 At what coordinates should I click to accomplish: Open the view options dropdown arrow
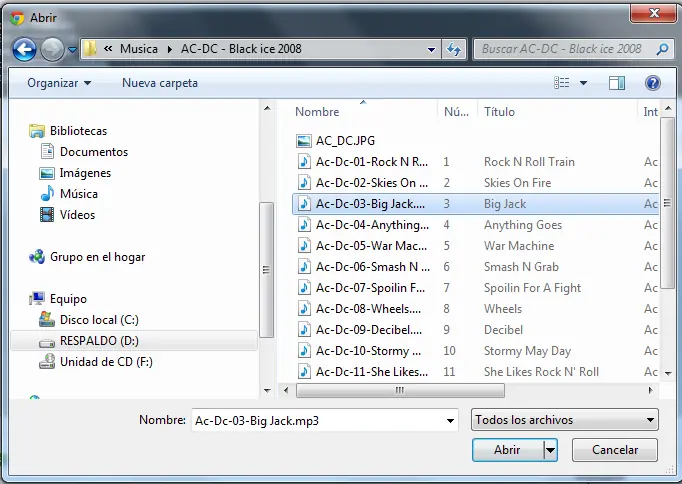(x=584, y=83)
